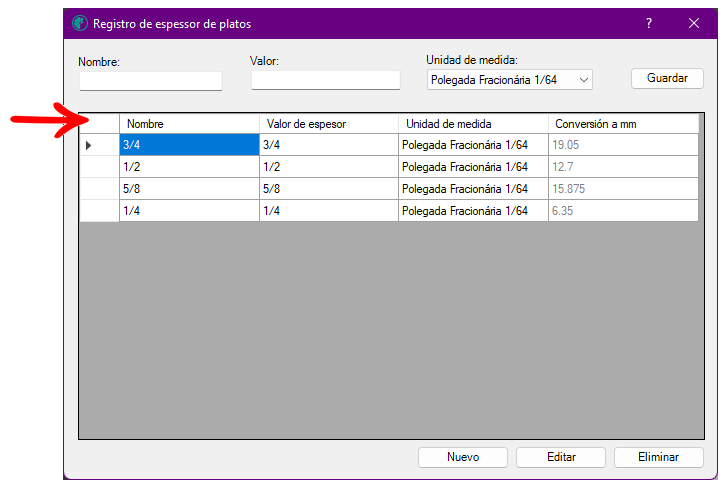Select the 3/4 cell in Nombre column

pos(189,145)
